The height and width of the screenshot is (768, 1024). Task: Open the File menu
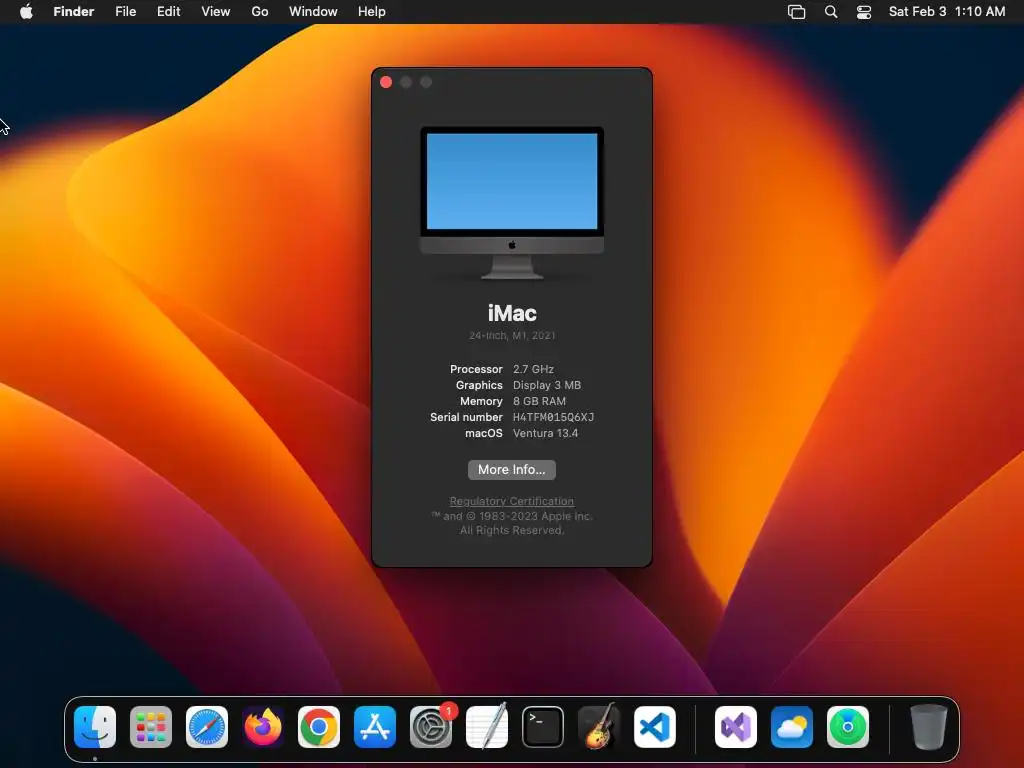pyautogui.click(x=125, y=12)
